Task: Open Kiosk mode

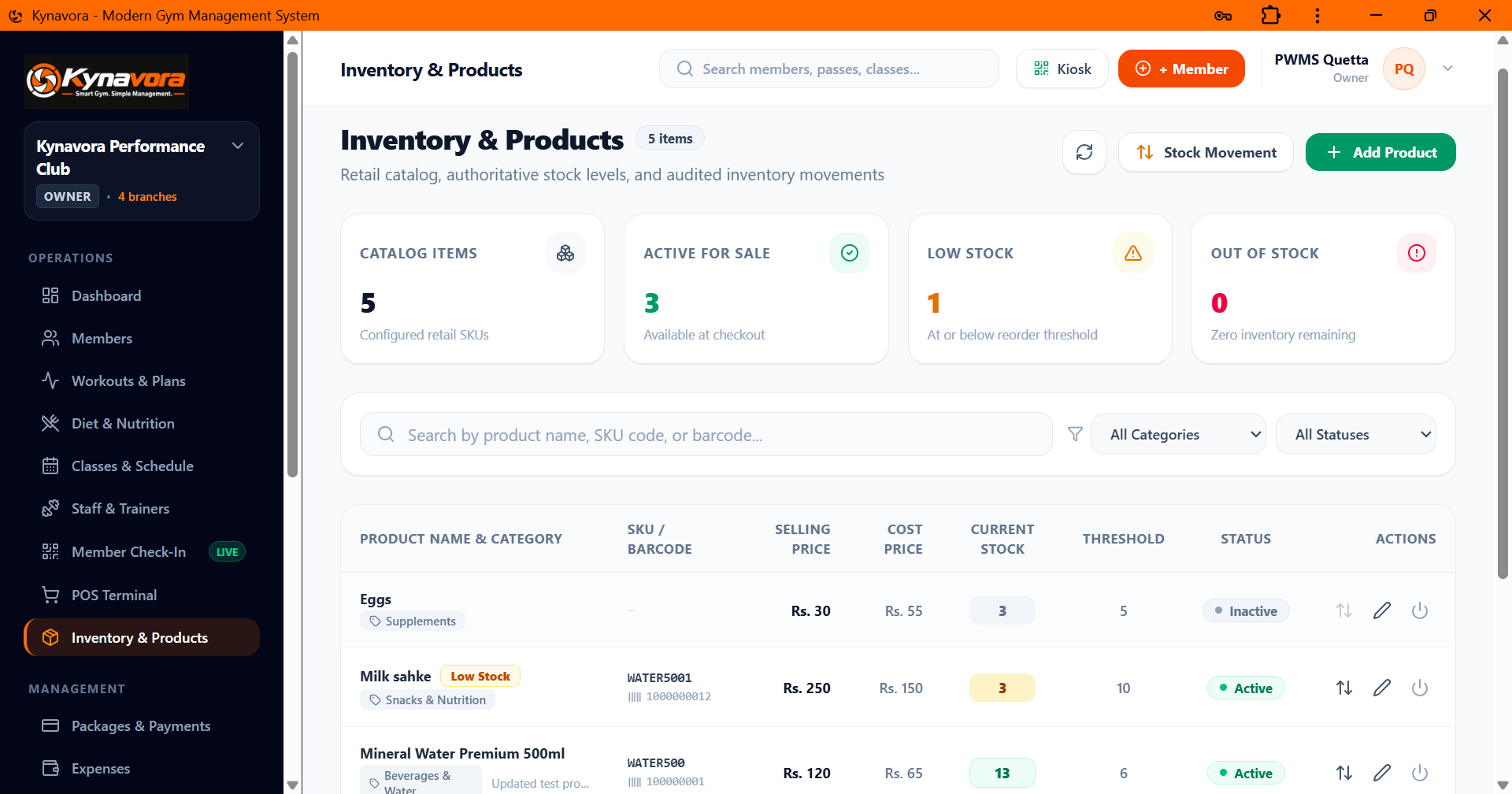Action: click(x=1062, y=69)
